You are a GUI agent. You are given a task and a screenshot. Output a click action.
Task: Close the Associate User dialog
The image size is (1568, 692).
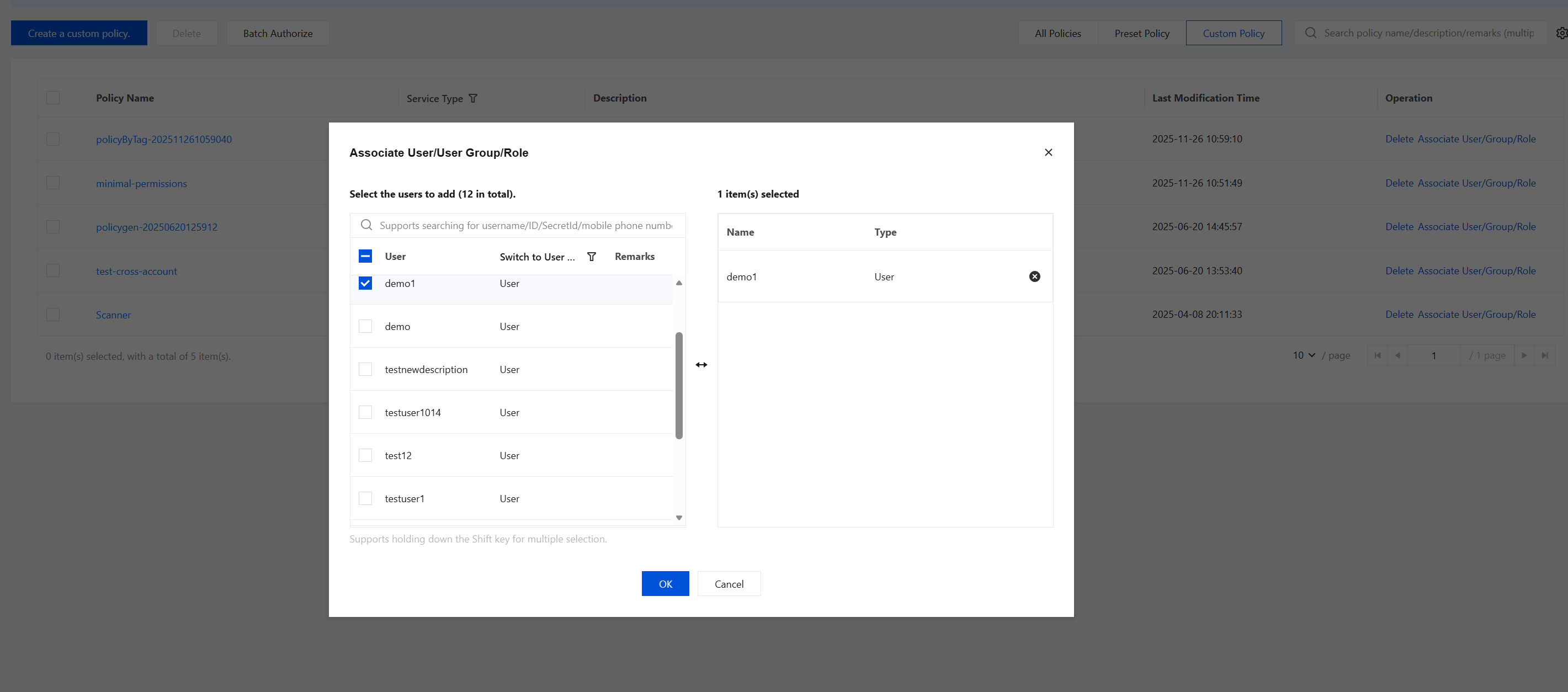click(1048, 152)
